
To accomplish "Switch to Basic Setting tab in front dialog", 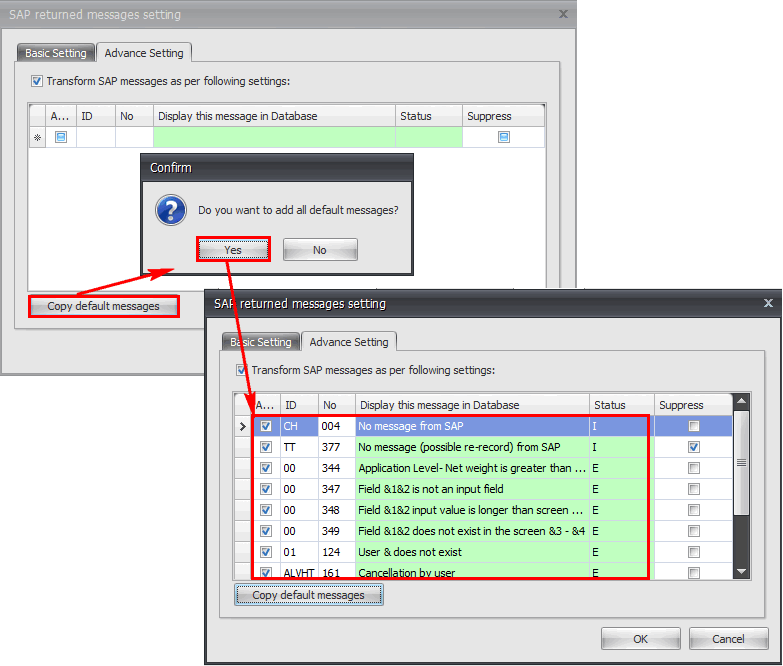I will point(260,342).
